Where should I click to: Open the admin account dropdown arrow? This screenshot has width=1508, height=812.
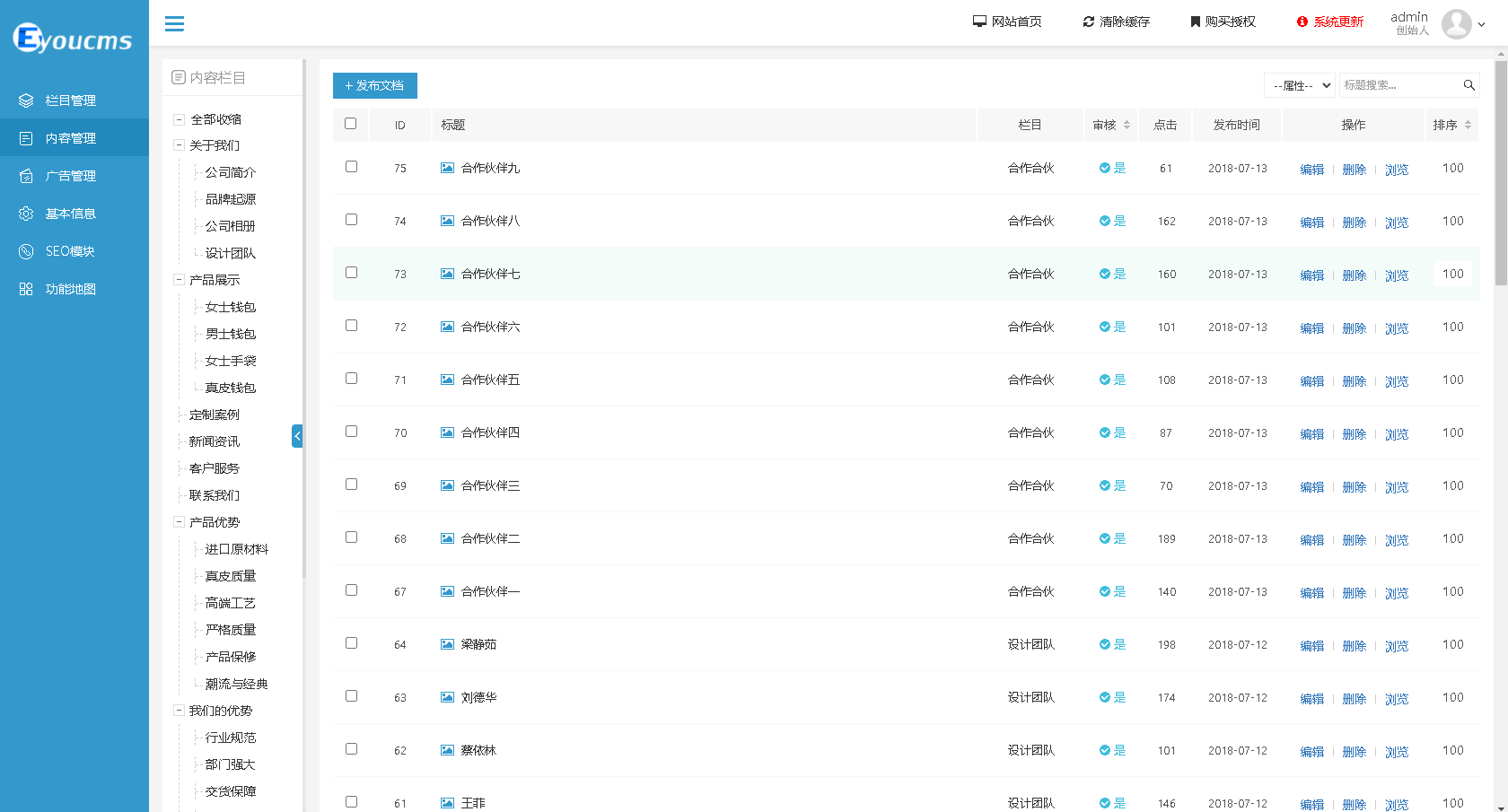(x=1481, y=25)
